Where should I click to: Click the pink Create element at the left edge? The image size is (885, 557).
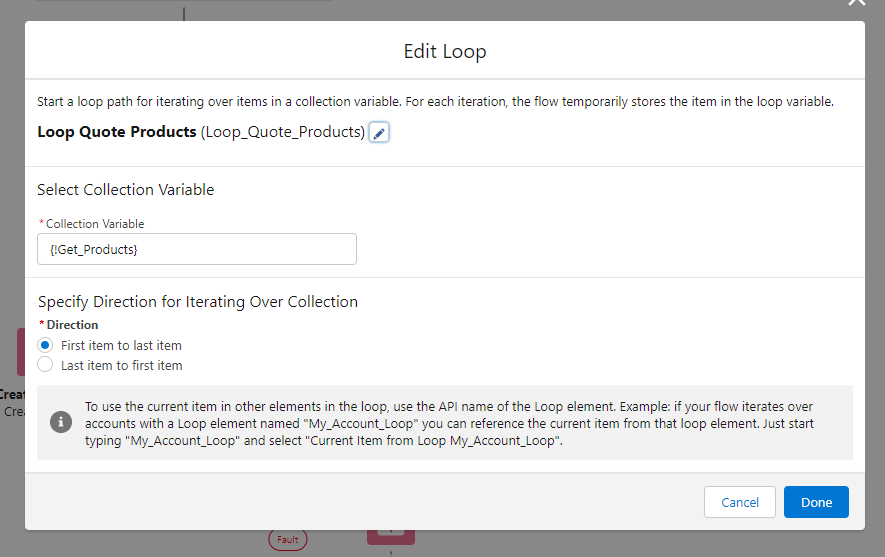click(x=20, y=352)
